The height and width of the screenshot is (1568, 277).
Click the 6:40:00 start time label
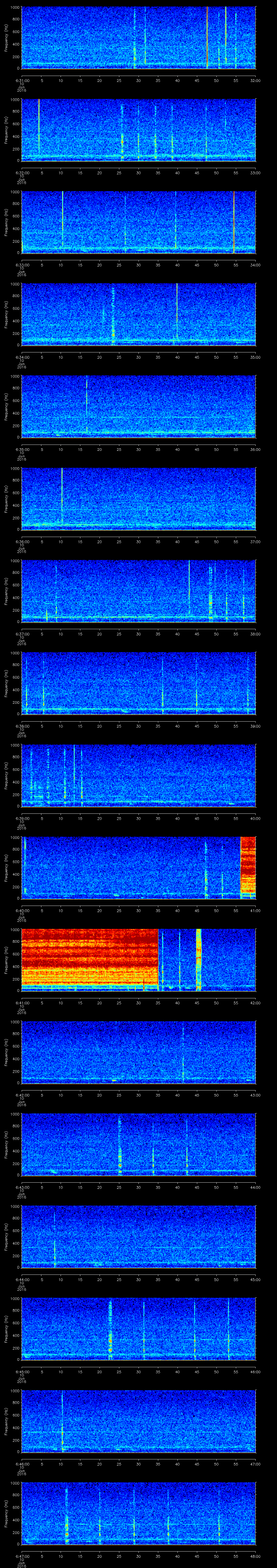pyautogui.click(x=22, y=910)
